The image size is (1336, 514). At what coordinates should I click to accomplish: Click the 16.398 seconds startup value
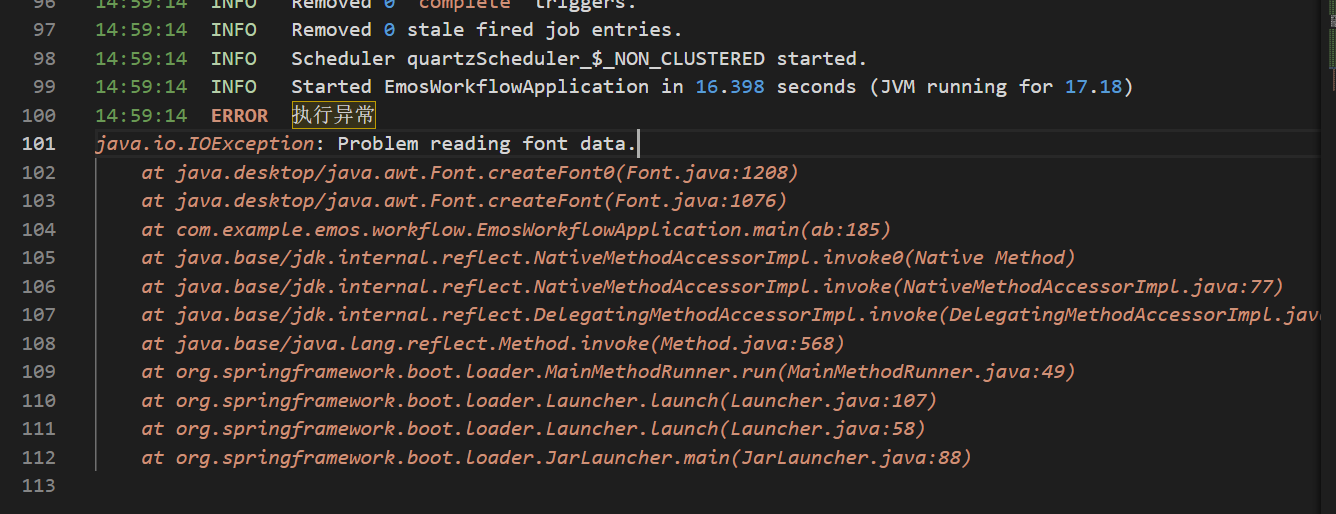(730, 87)
